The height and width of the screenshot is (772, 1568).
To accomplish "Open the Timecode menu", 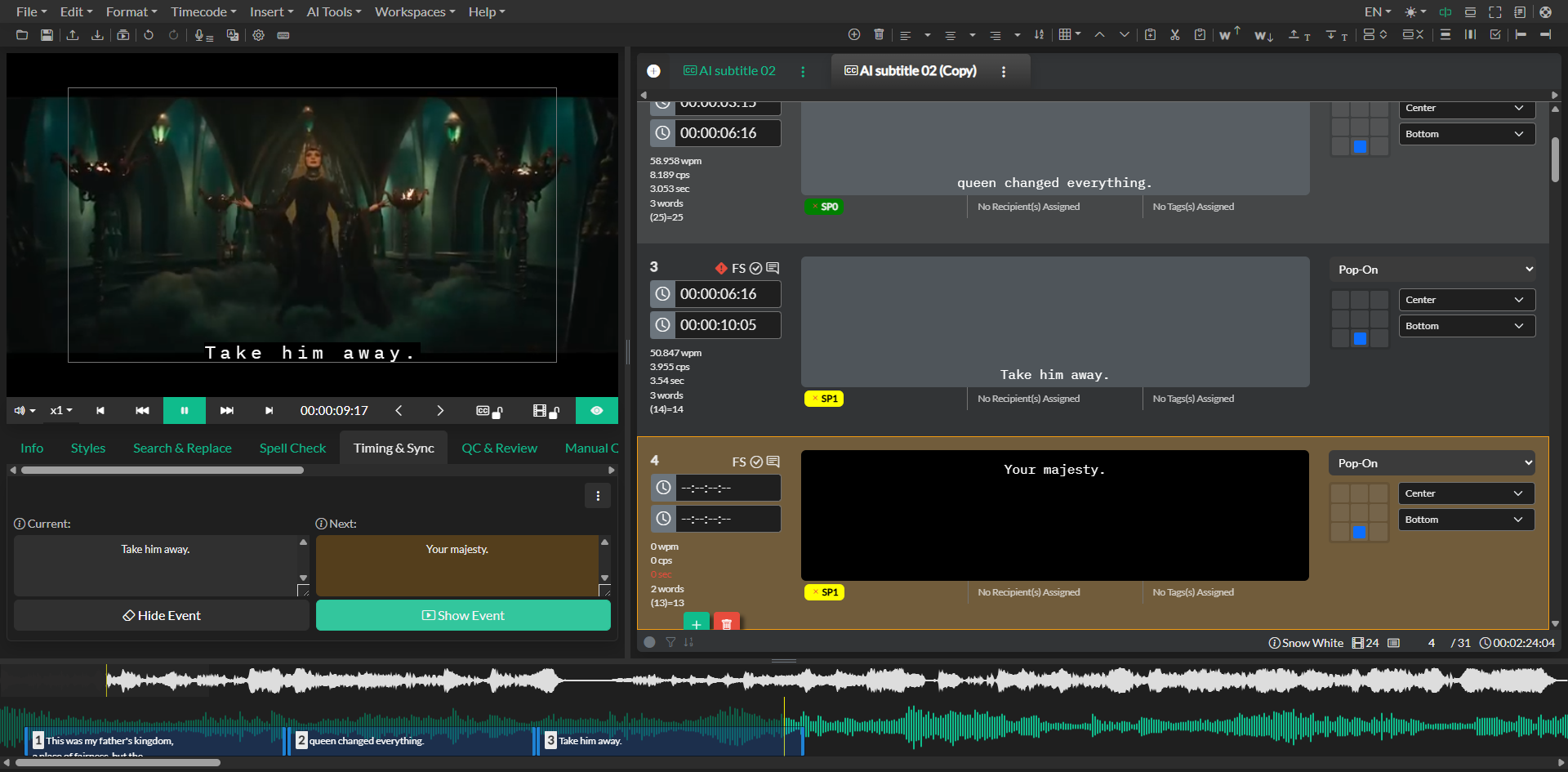I will [203, 12].
